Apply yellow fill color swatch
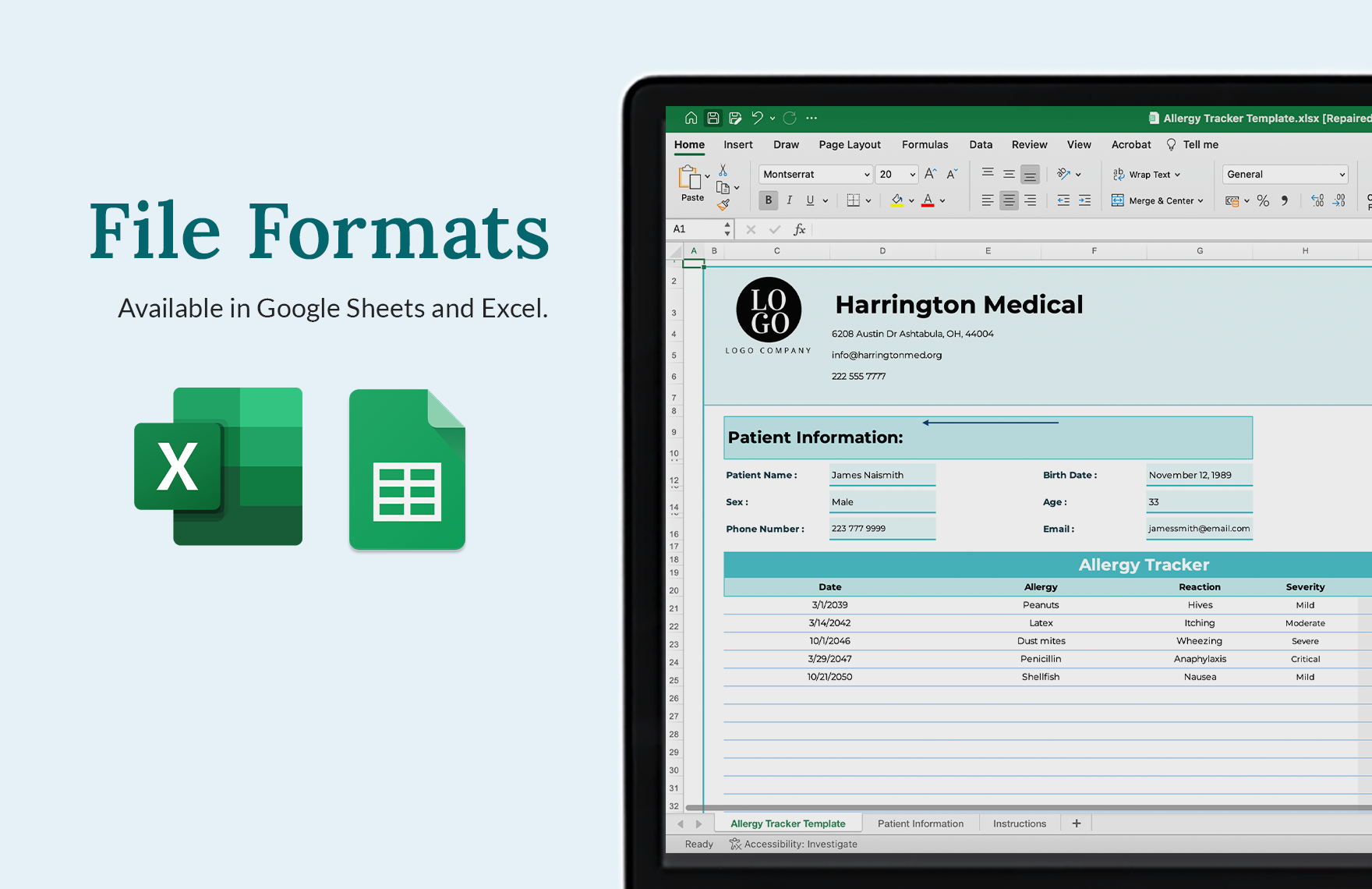This screenshot has width=1372, height=889. click(897, 200)
